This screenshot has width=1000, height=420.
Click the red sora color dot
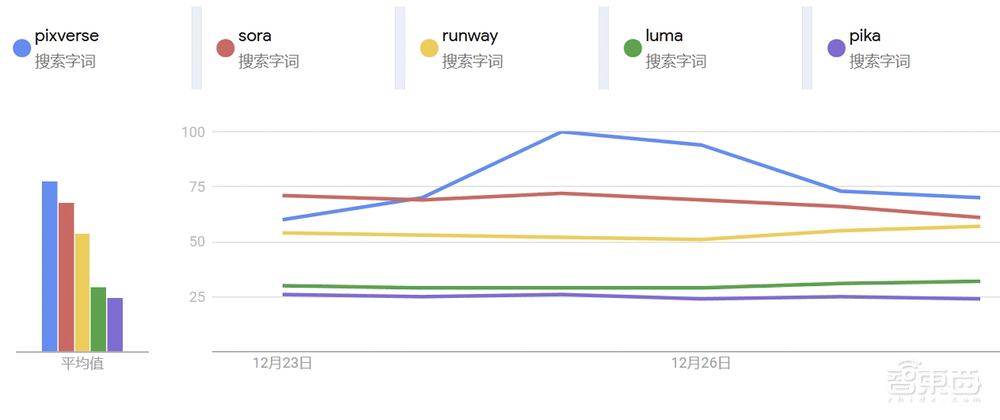(225, 48)
